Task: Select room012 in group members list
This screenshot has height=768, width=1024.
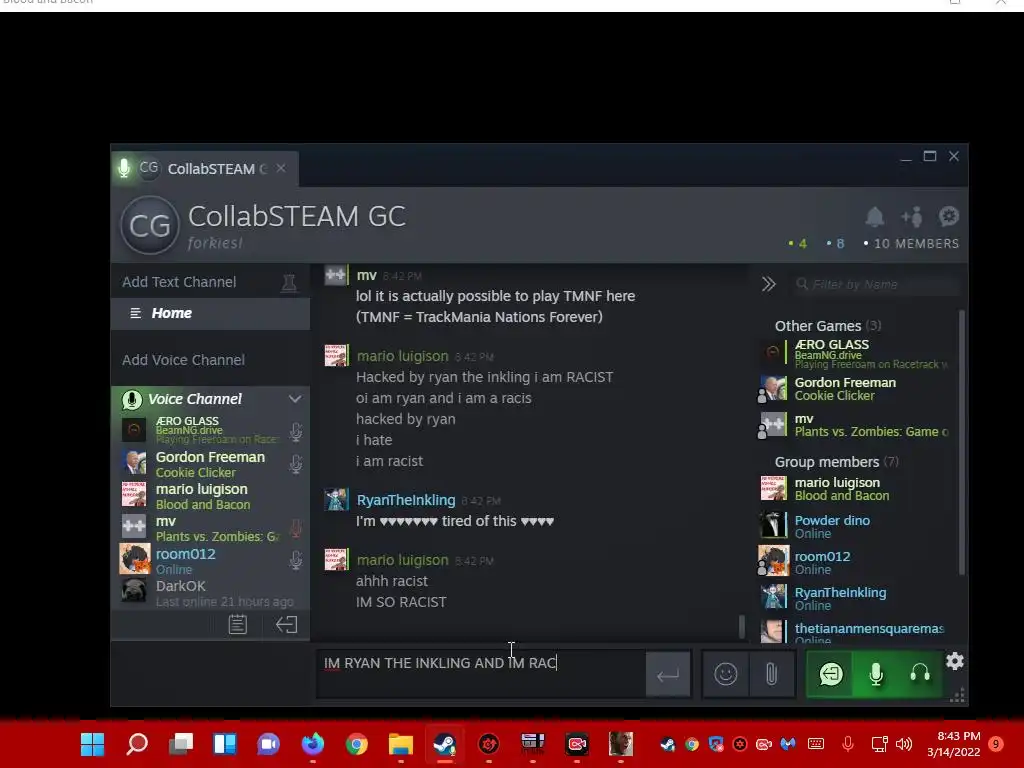Action: tap(854, 562)
